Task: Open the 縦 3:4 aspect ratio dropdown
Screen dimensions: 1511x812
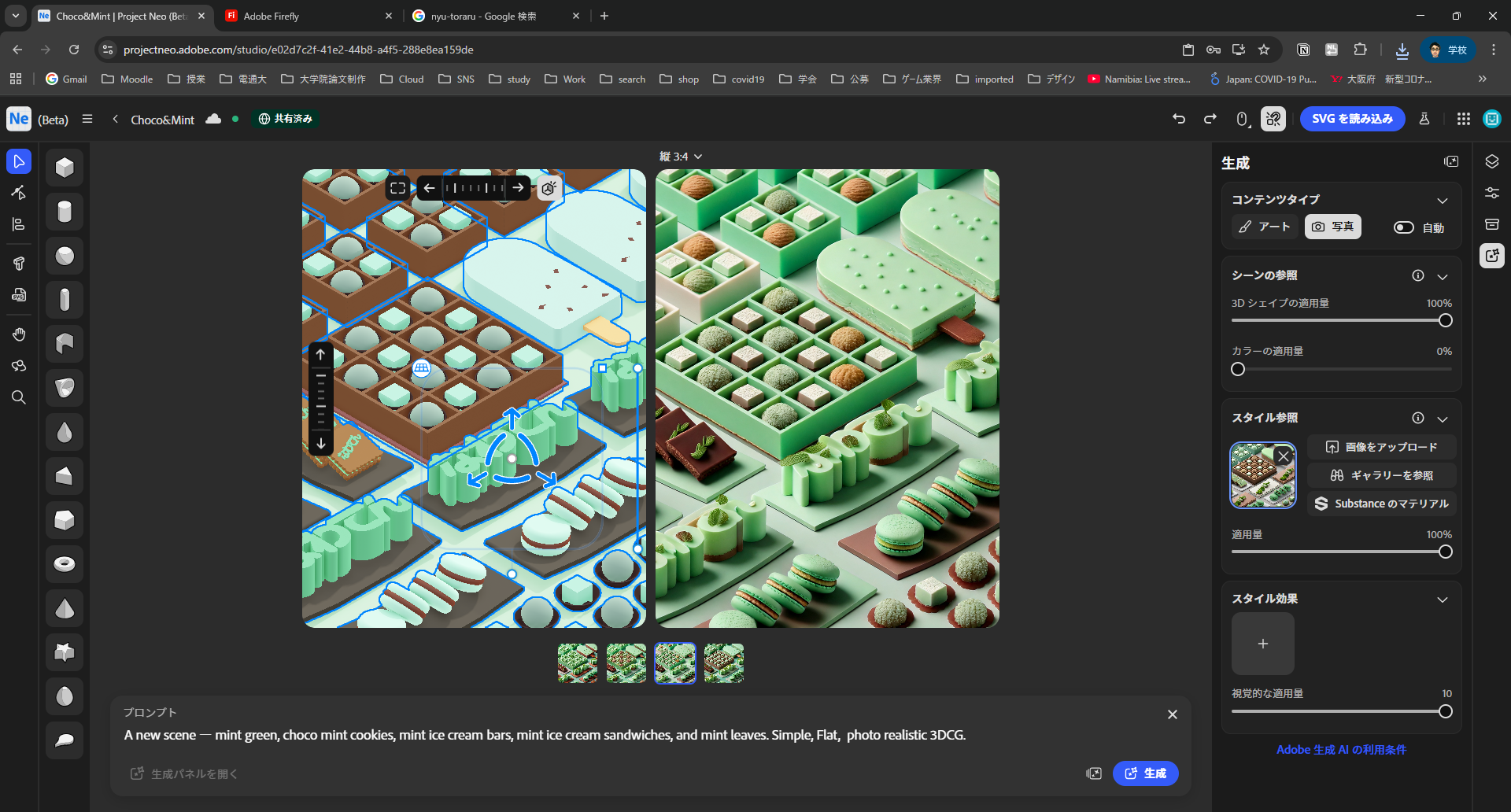Action: (680, 157)
